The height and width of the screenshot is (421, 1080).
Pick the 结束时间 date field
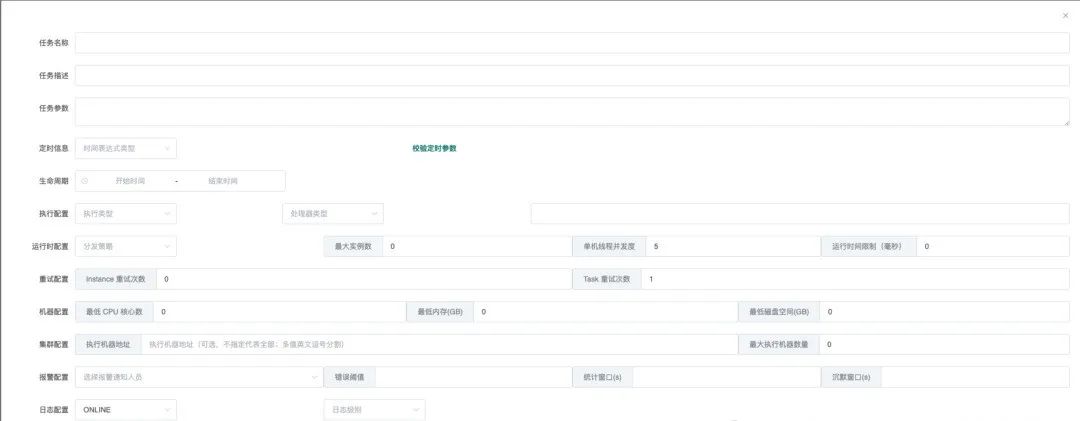(223, 181)
